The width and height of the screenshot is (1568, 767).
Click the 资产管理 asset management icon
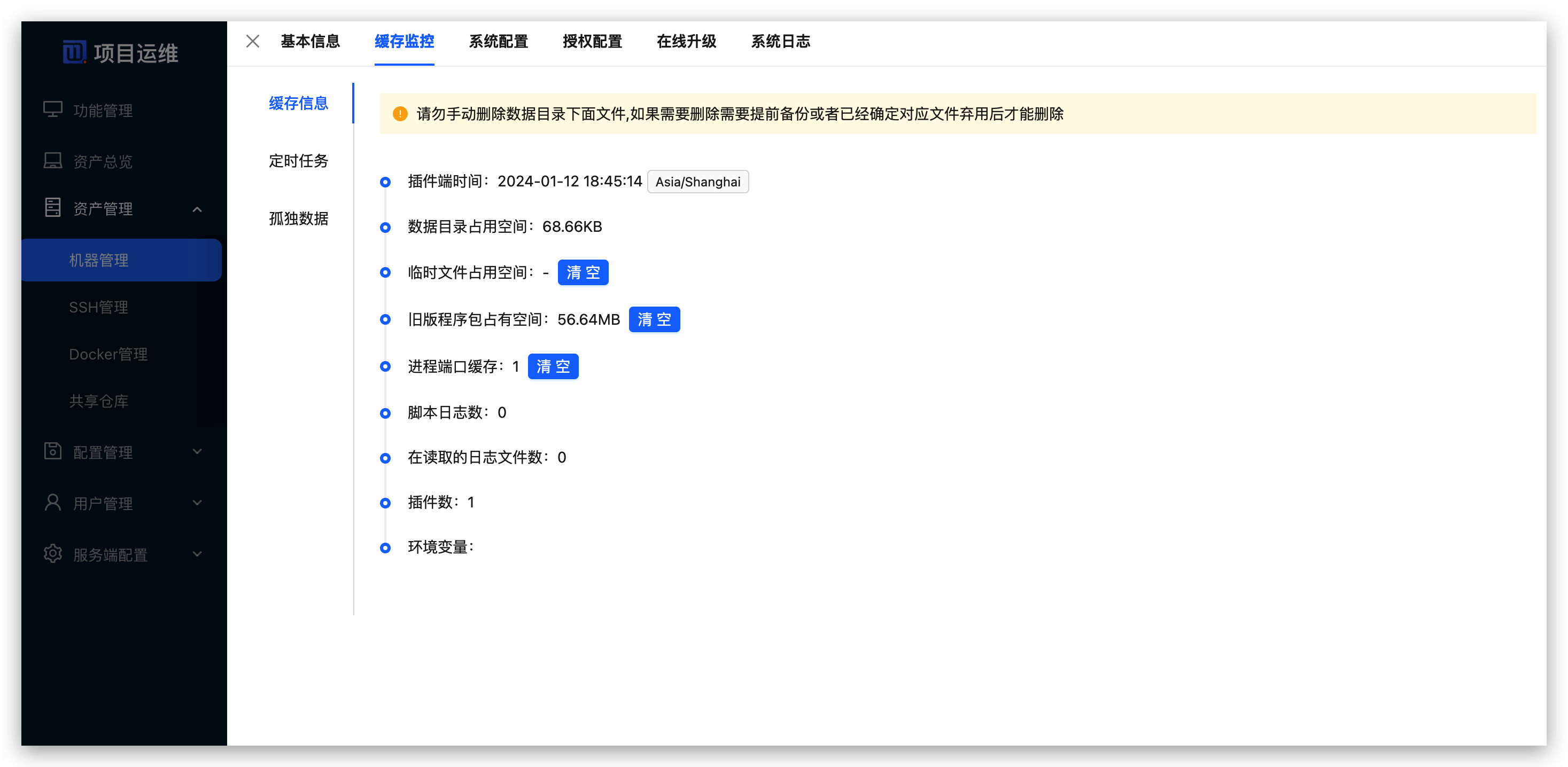click(53, 208)
